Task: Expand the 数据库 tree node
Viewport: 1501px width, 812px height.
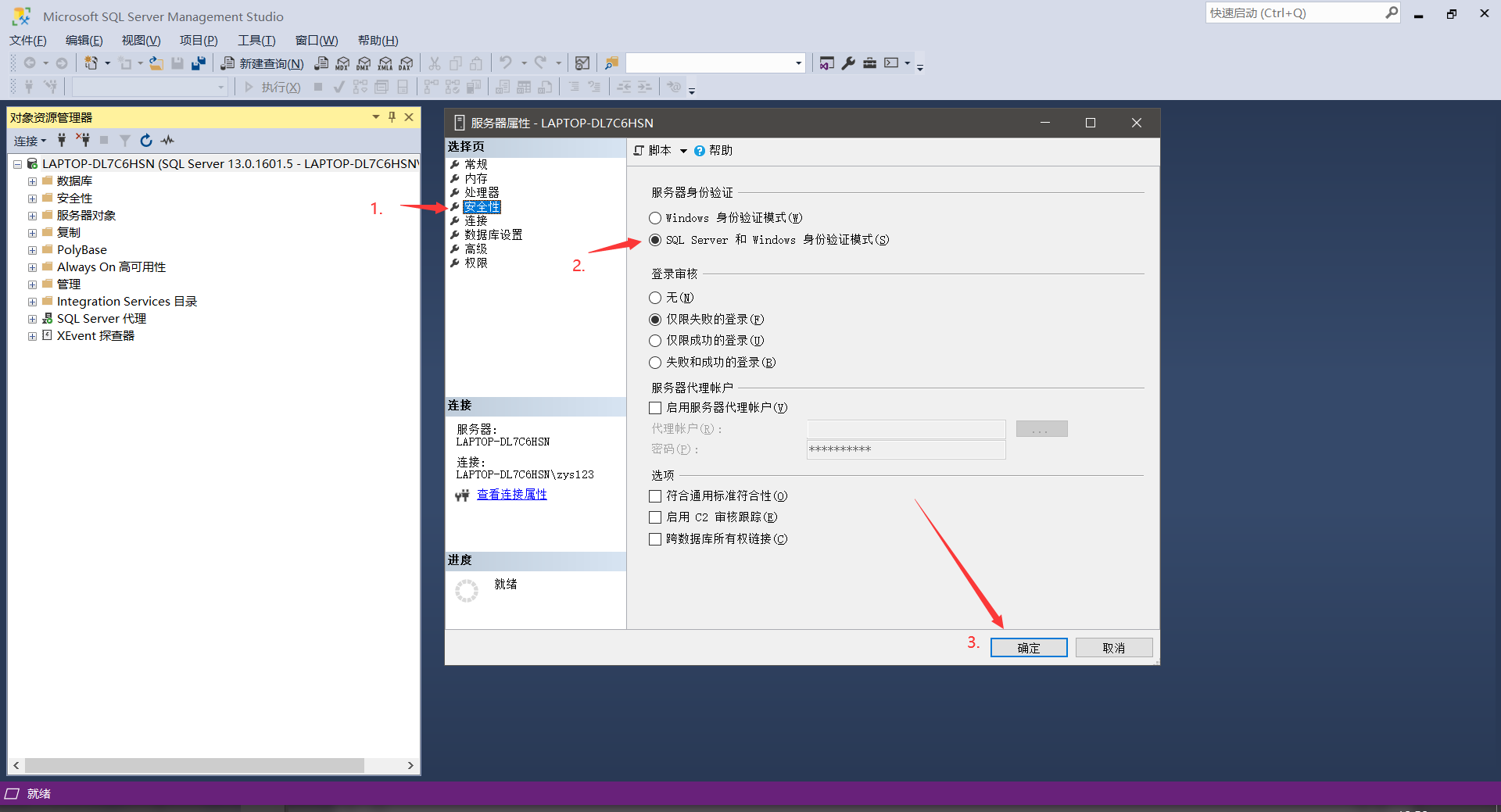Action: pos(32,181)
